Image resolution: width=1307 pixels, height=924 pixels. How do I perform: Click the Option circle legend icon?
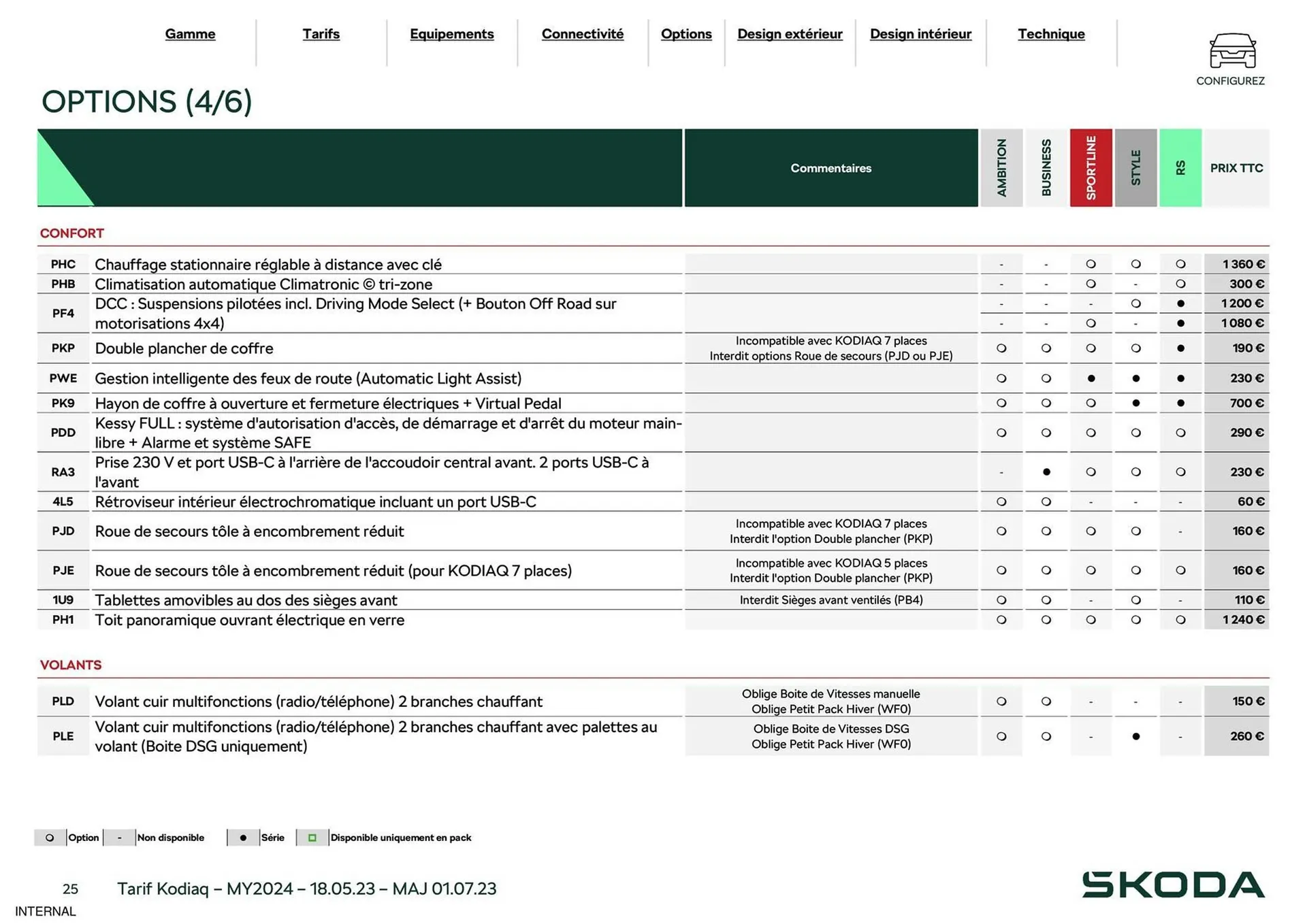(x=48, y=838)
